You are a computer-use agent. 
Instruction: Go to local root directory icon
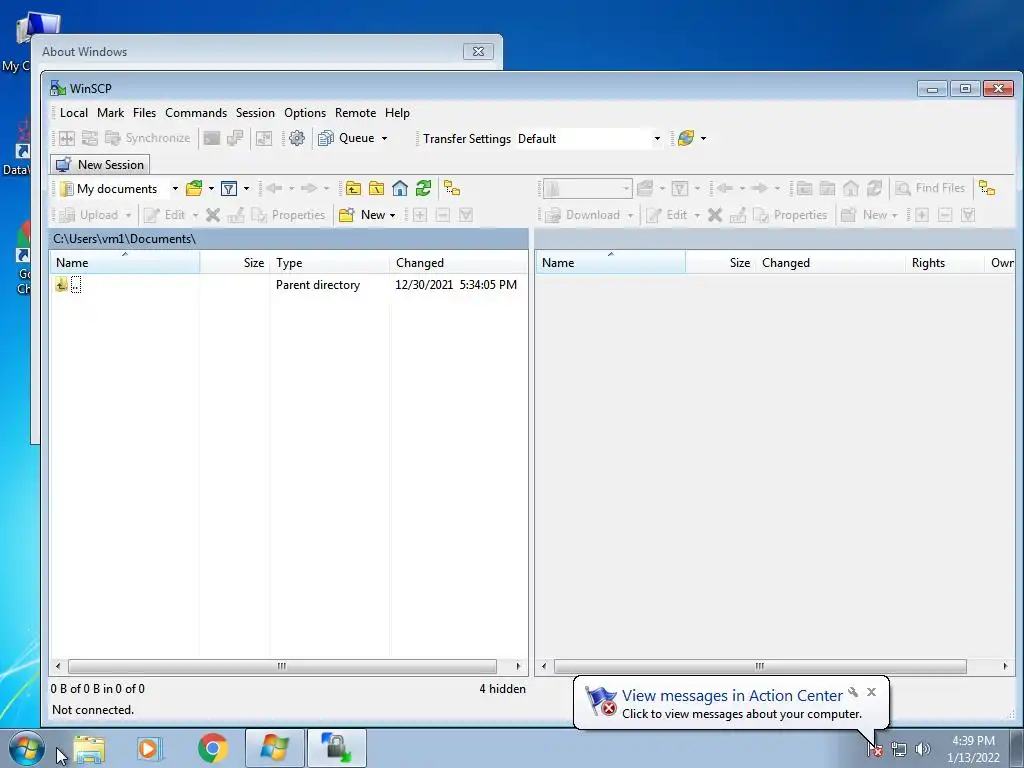click(377, 189)
